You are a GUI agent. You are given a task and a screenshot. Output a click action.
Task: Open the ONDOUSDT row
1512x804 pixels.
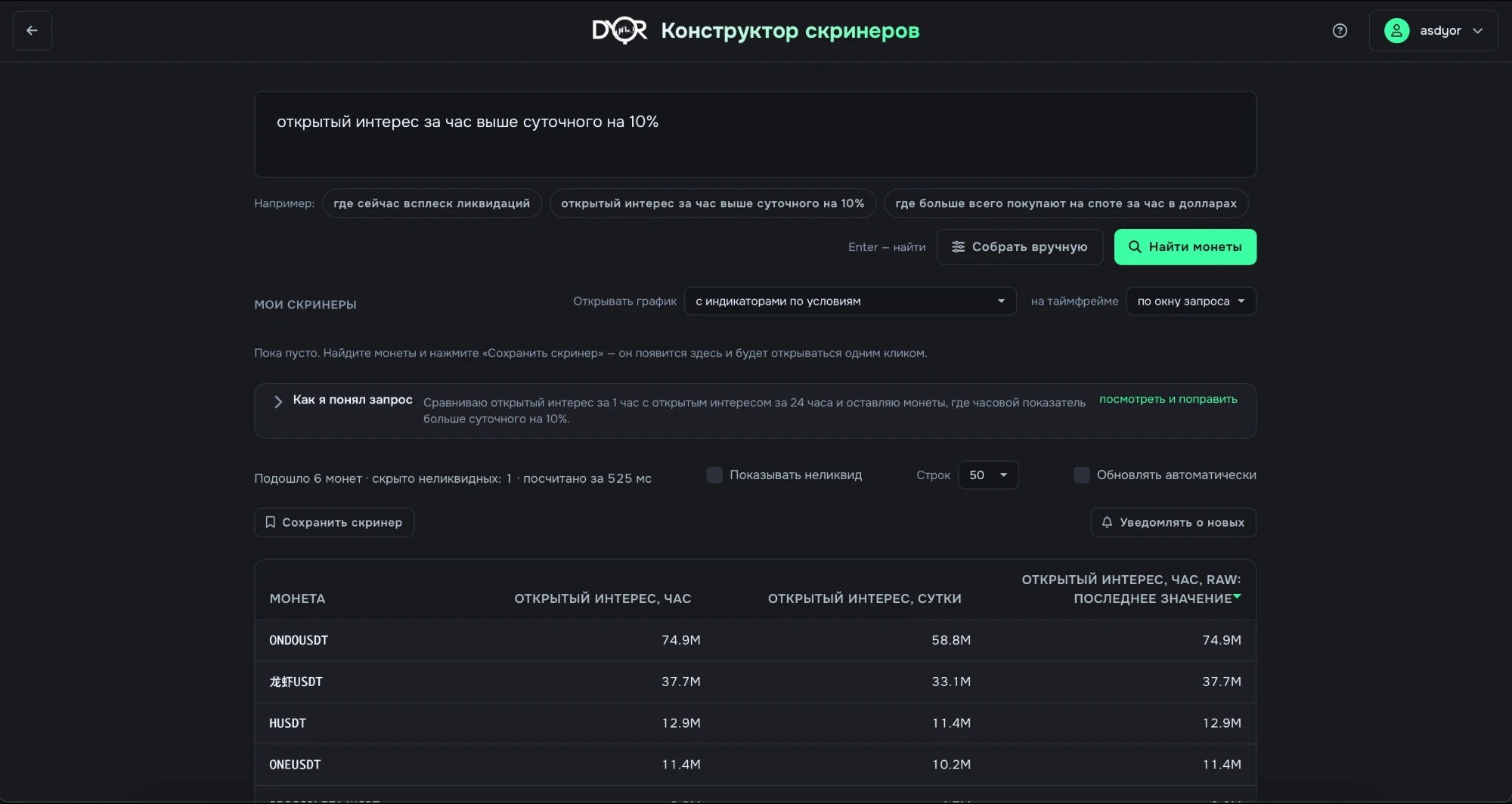pos(755,640)
